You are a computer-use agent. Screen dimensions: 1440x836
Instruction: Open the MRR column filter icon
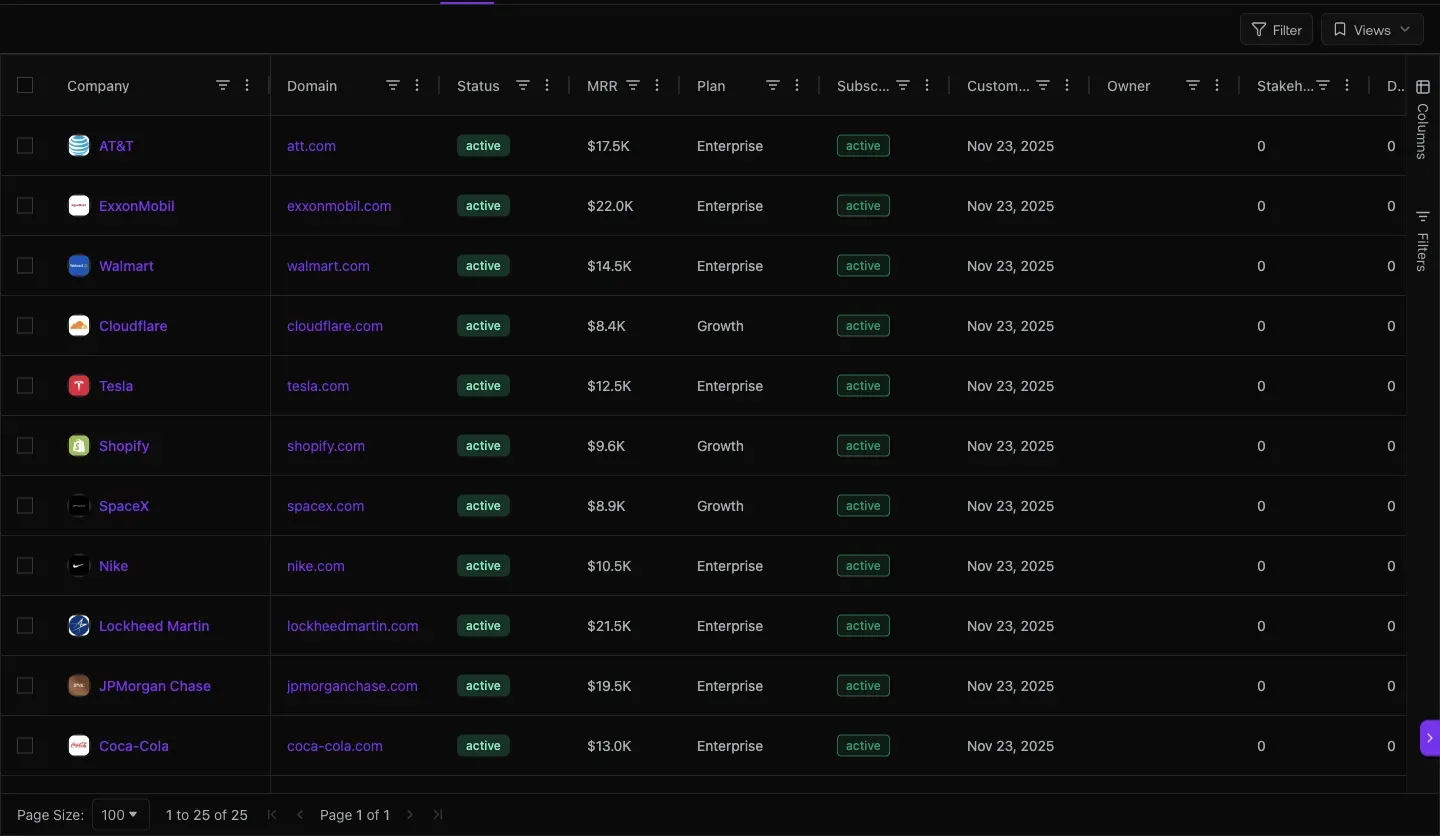click(x=633, y=86)
